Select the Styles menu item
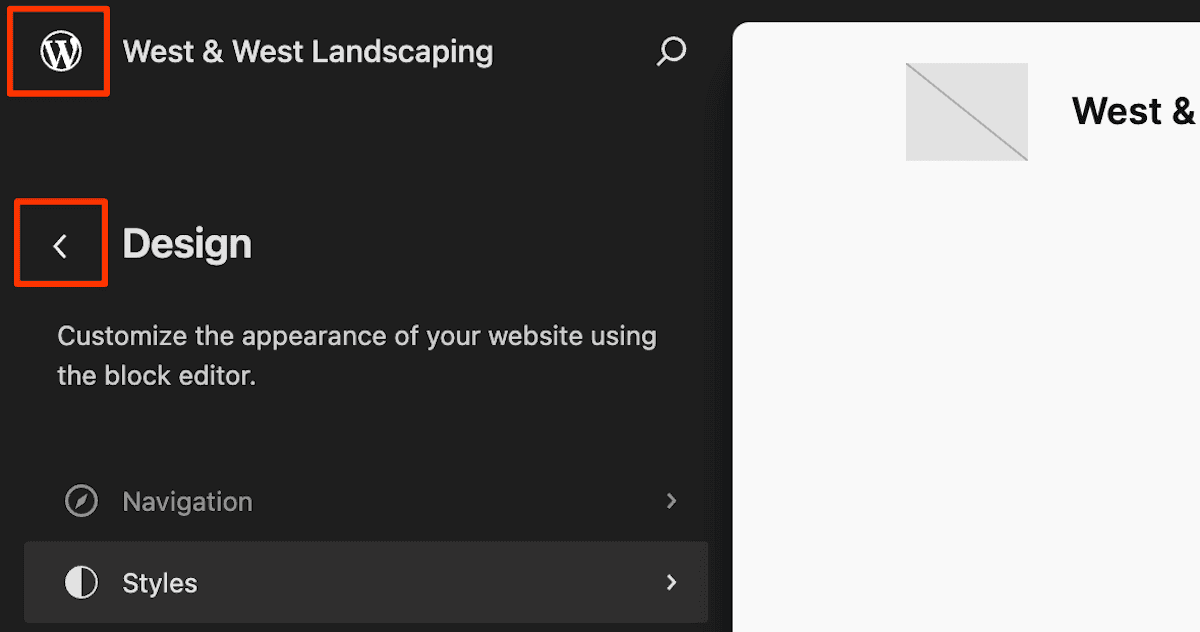Image resolution: width=1200 pixels, height=632 pixels. coord(160,582)
